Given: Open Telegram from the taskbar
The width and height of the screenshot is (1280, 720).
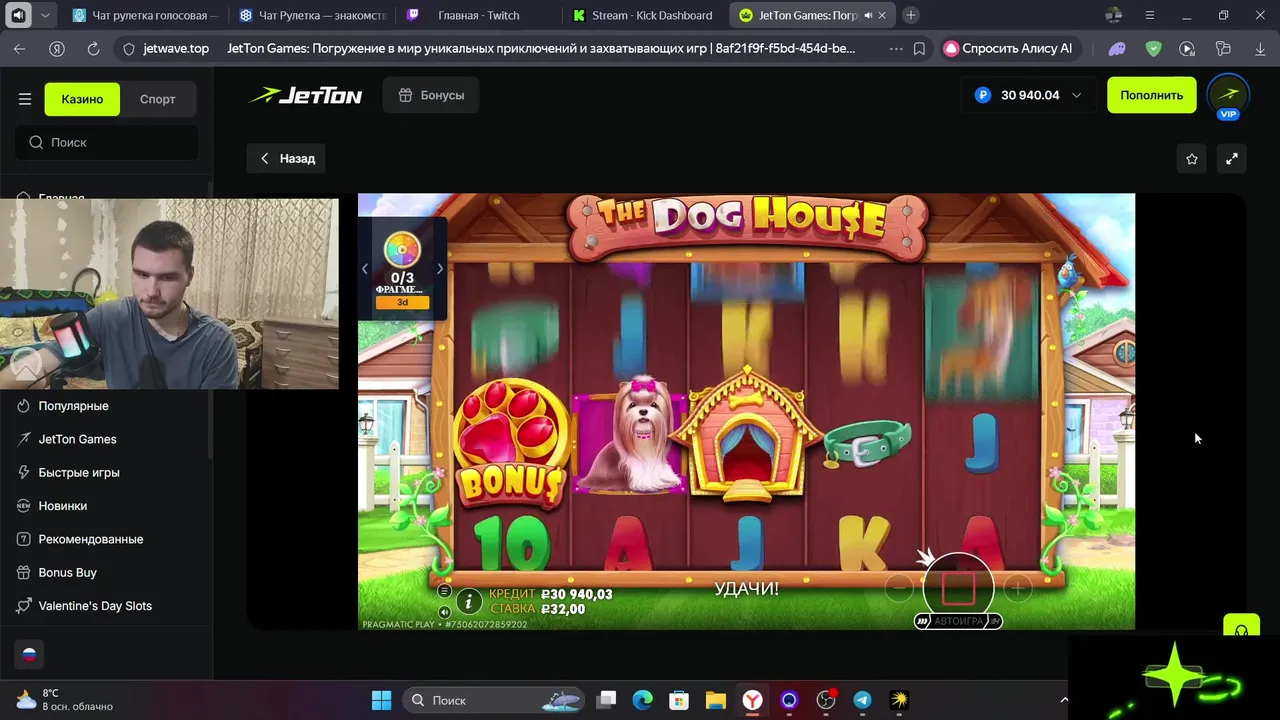Looking at the screenshot, I should (x=862, y=700).
